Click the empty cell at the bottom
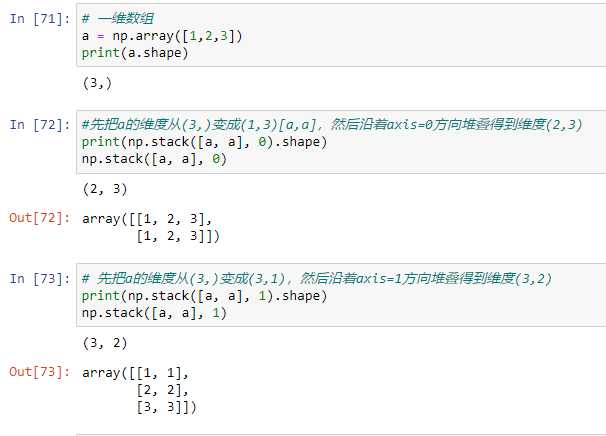 click(x=340, y=434)
